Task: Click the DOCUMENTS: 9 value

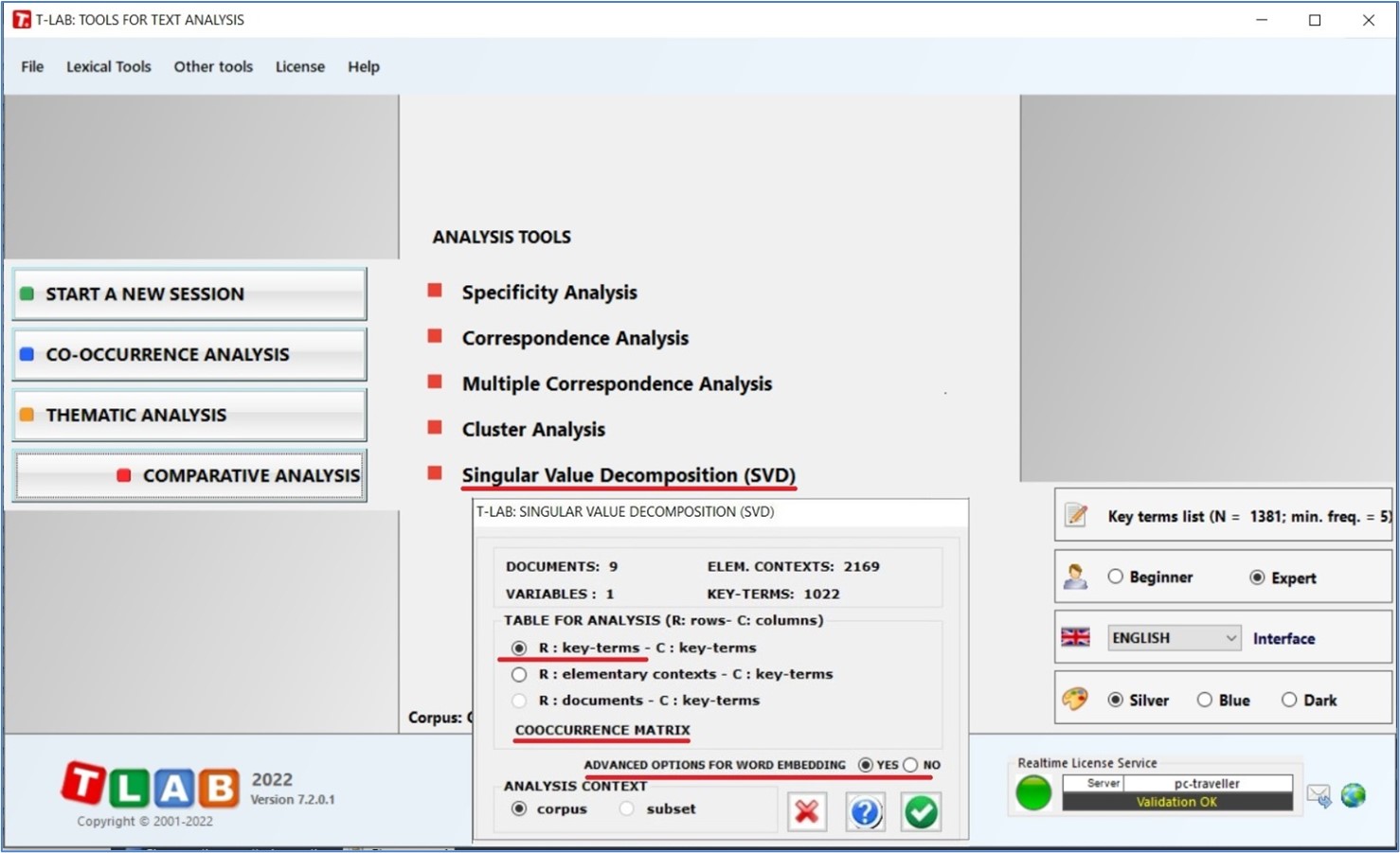Action: [561, 566]
